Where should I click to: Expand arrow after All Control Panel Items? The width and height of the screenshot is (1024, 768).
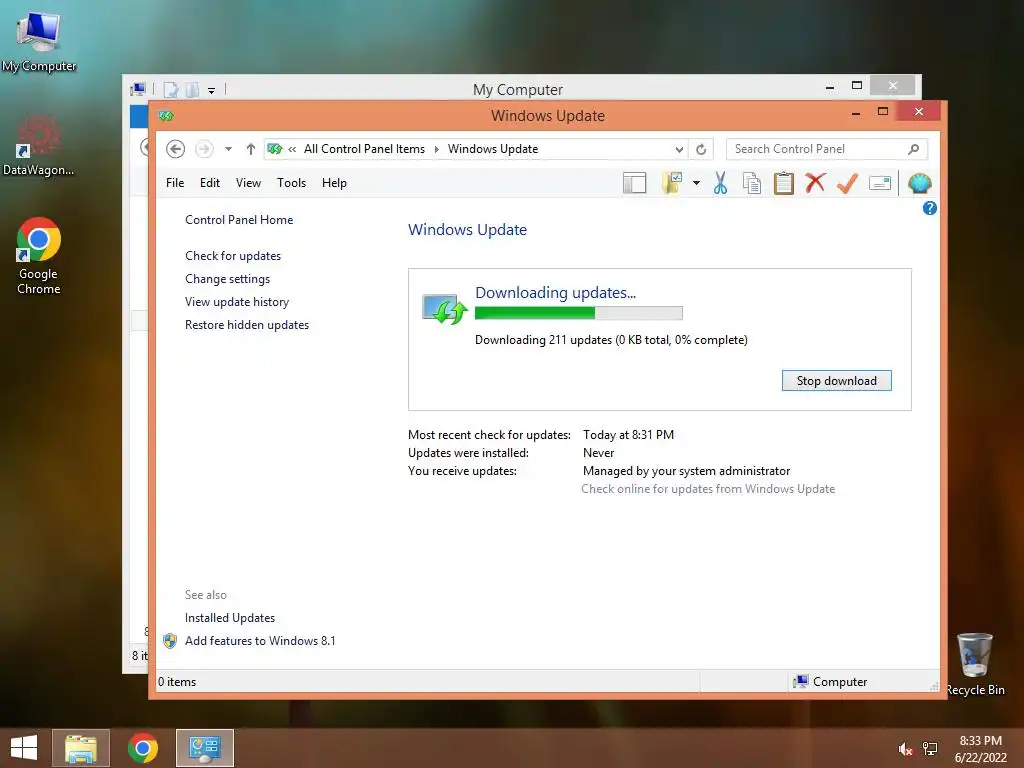(436, 149)
